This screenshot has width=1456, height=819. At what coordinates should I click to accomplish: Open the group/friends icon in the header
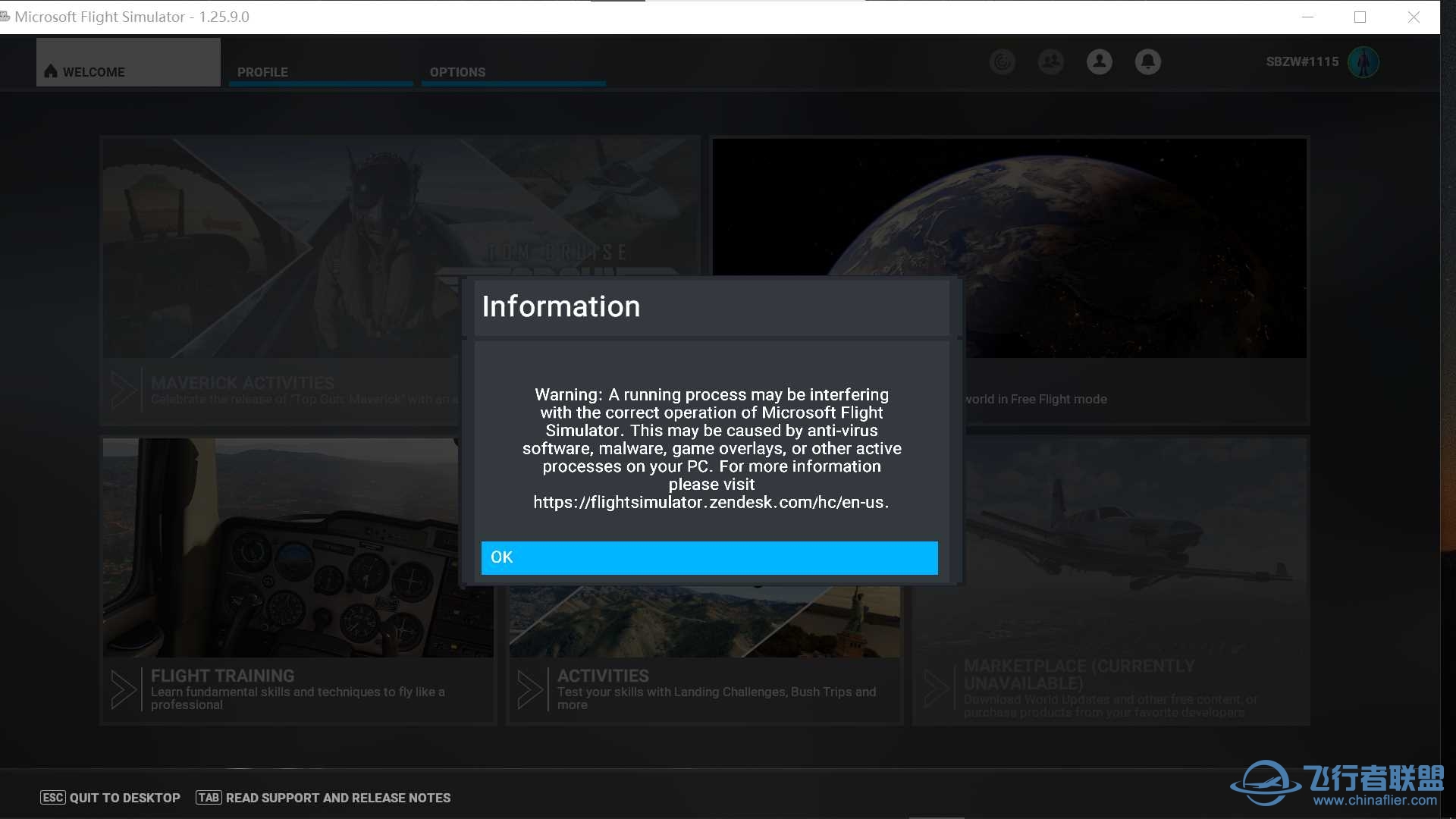tap(1051, 61)
